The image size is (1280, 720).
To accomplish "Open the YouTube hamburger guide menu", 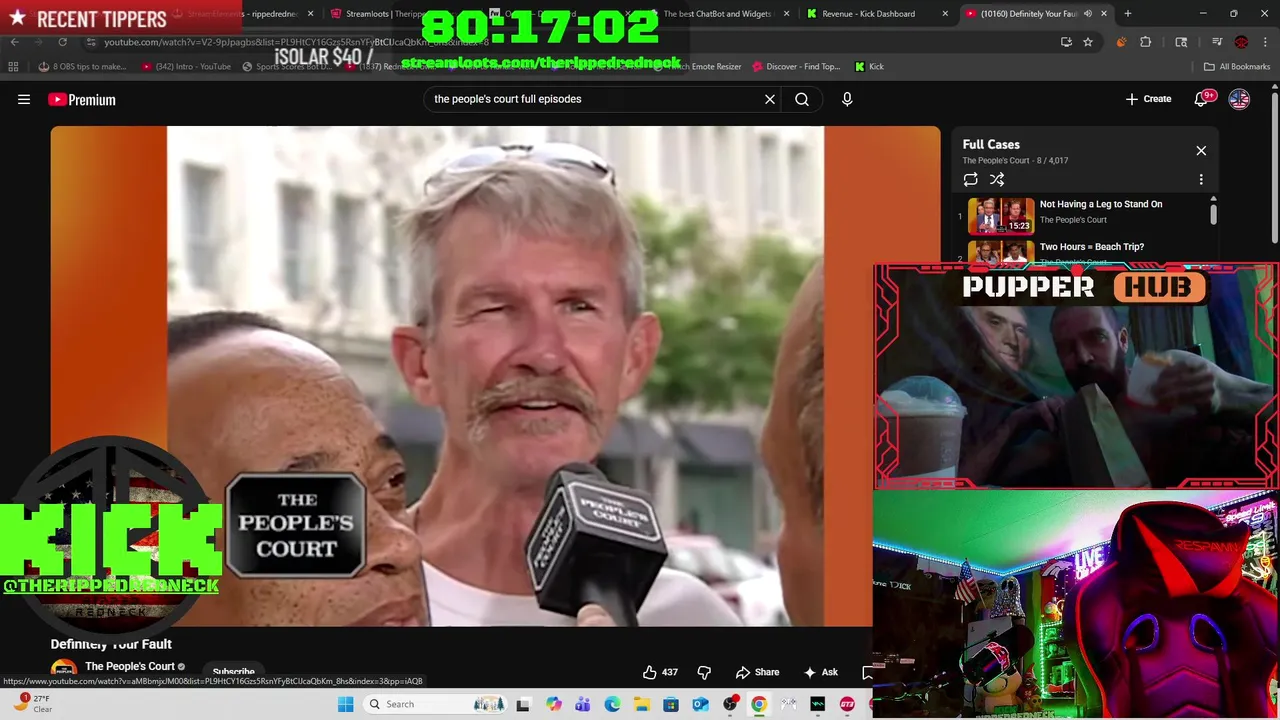I will click(x=24, y=99).
